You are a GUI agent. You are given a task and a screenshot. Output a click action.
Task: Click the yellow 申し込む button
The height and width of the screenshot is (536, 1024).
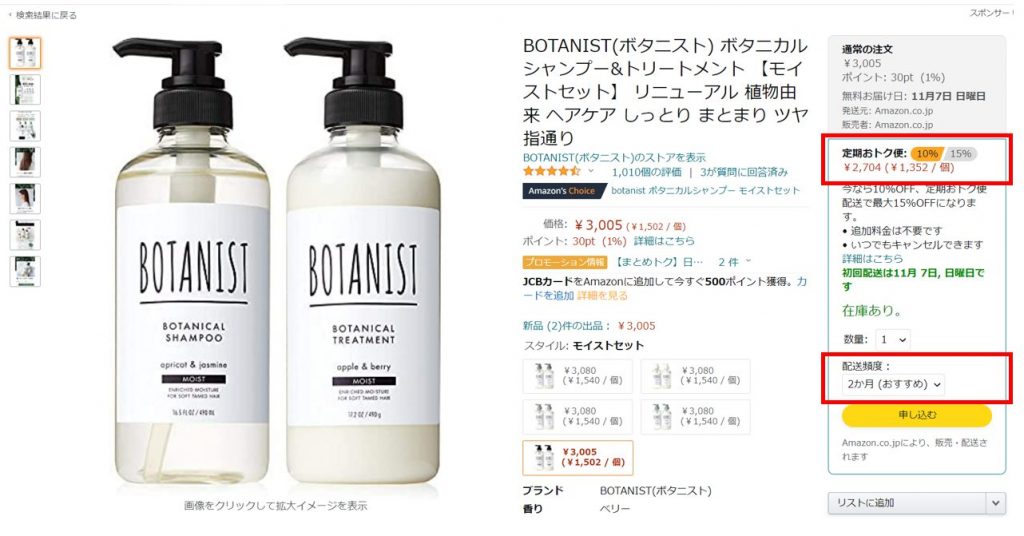916,415
